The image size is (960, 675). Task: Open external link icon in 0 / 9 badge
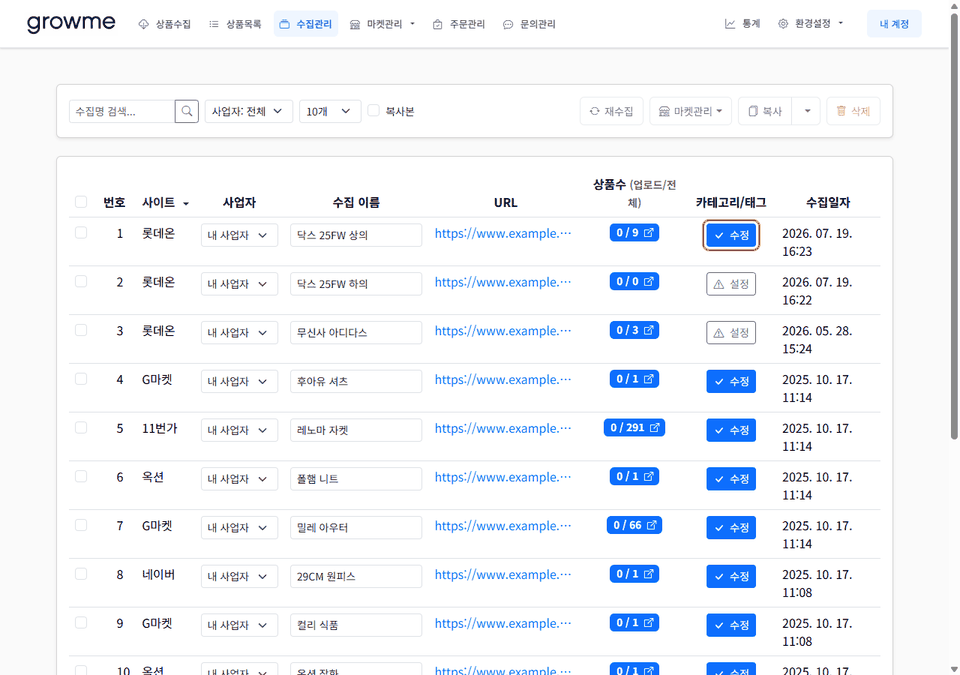coord(648,233)
